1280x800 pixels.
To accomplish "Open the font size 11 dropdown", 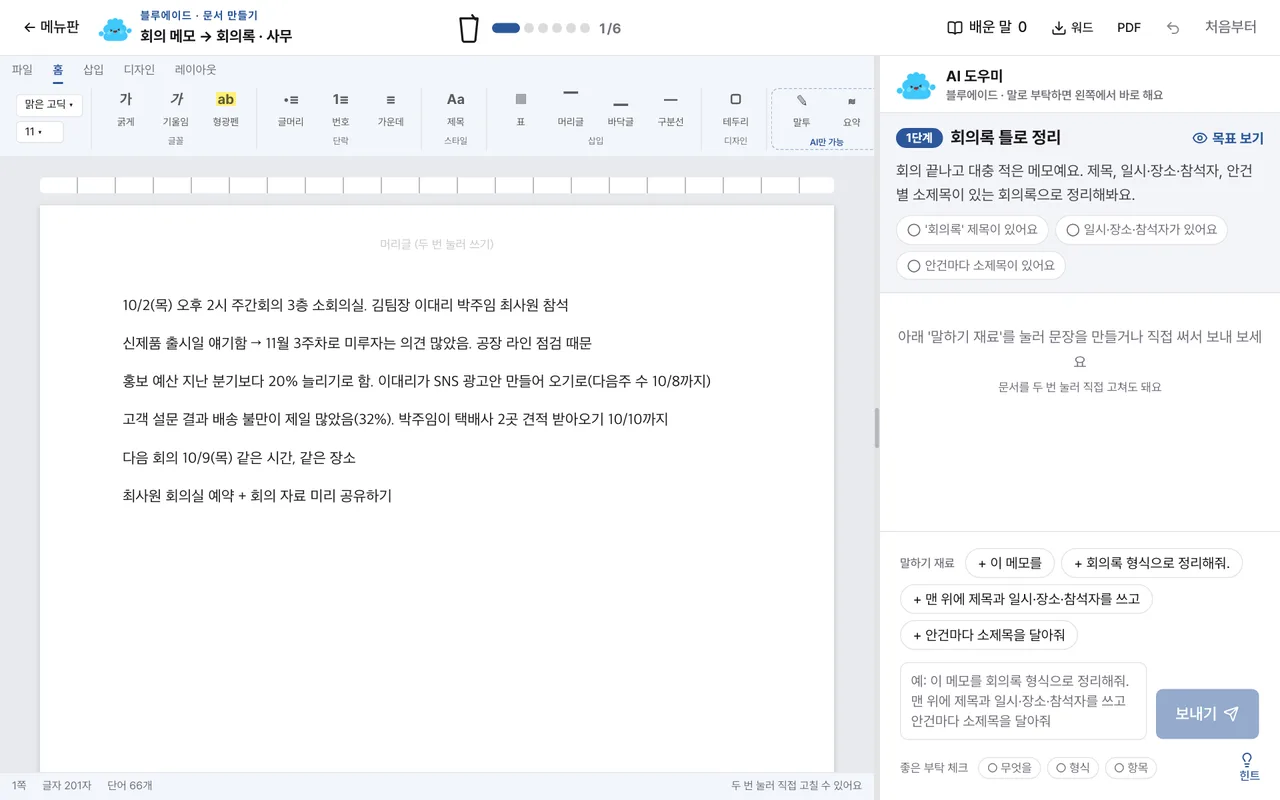I will (x=40, y=132).
